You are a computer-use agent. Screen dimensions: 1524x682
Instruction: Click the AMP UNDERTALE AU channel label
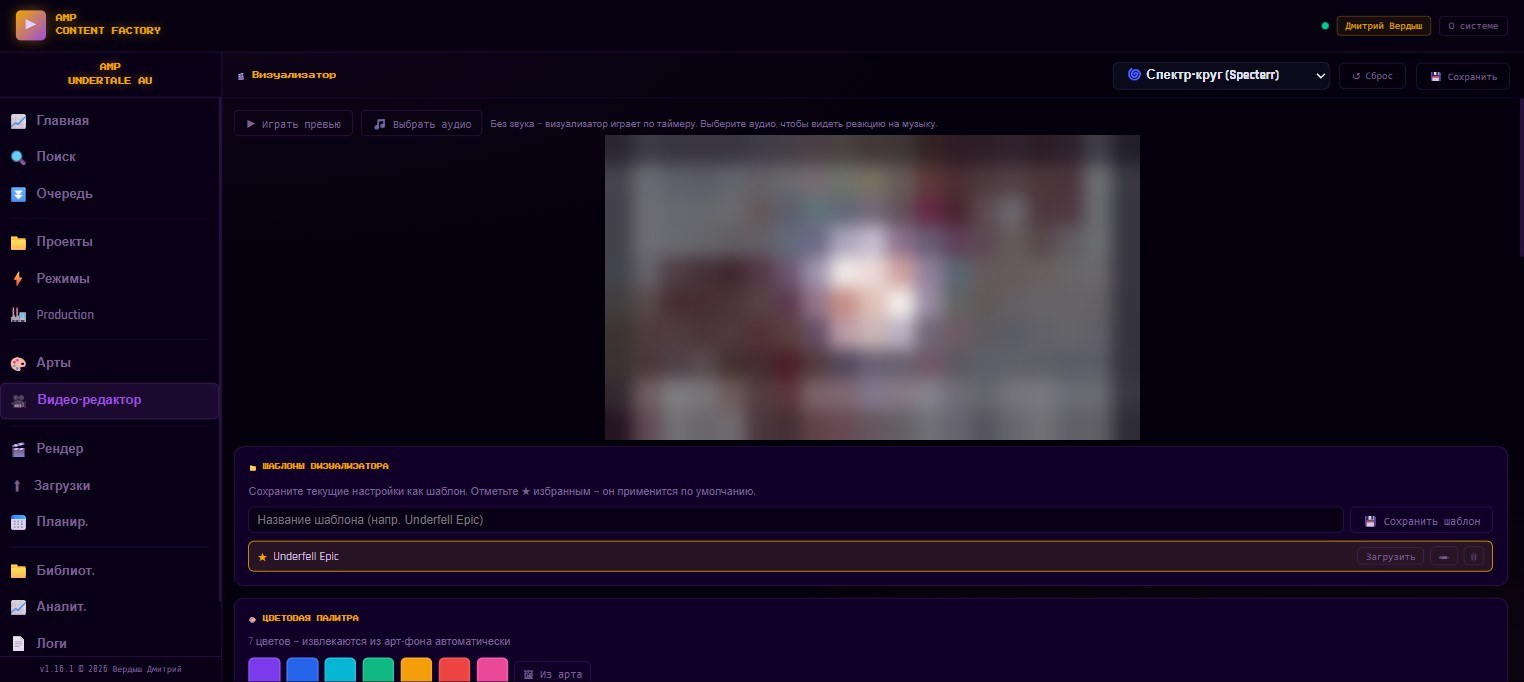pos(110,74)
